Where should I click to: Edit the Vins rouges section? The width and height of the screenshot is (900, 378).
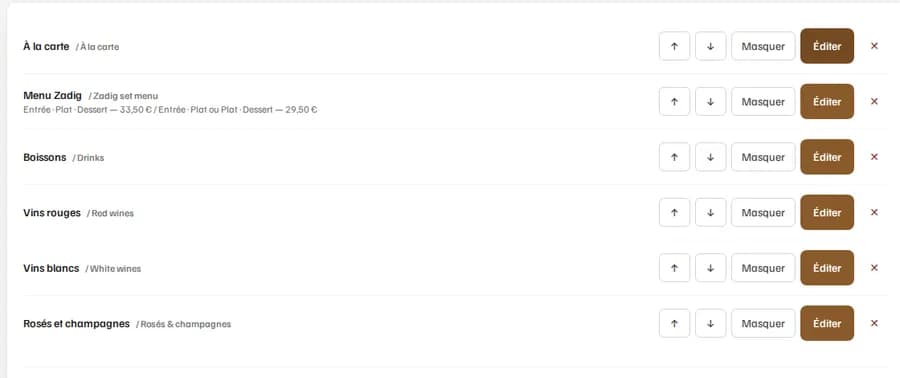coord(827,213)
